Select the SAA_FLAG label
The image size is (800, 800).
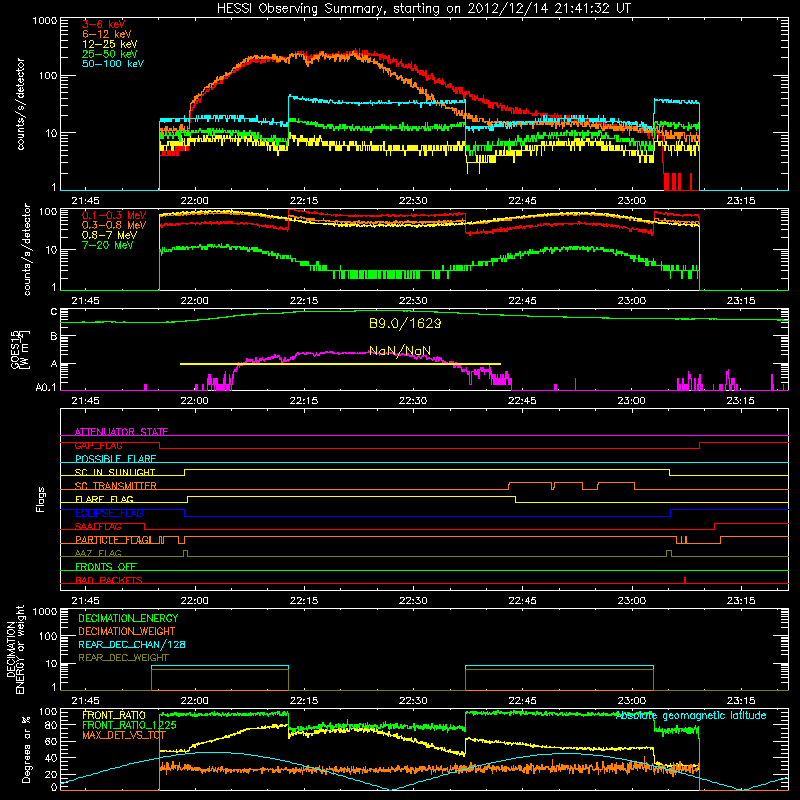(x=98, y=526)
